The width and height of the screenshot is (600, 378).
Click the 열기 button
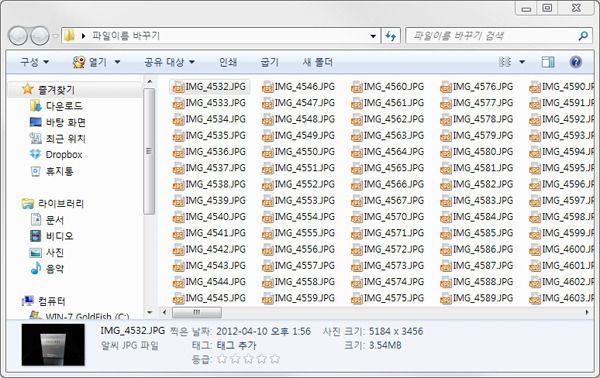point(90,62)
